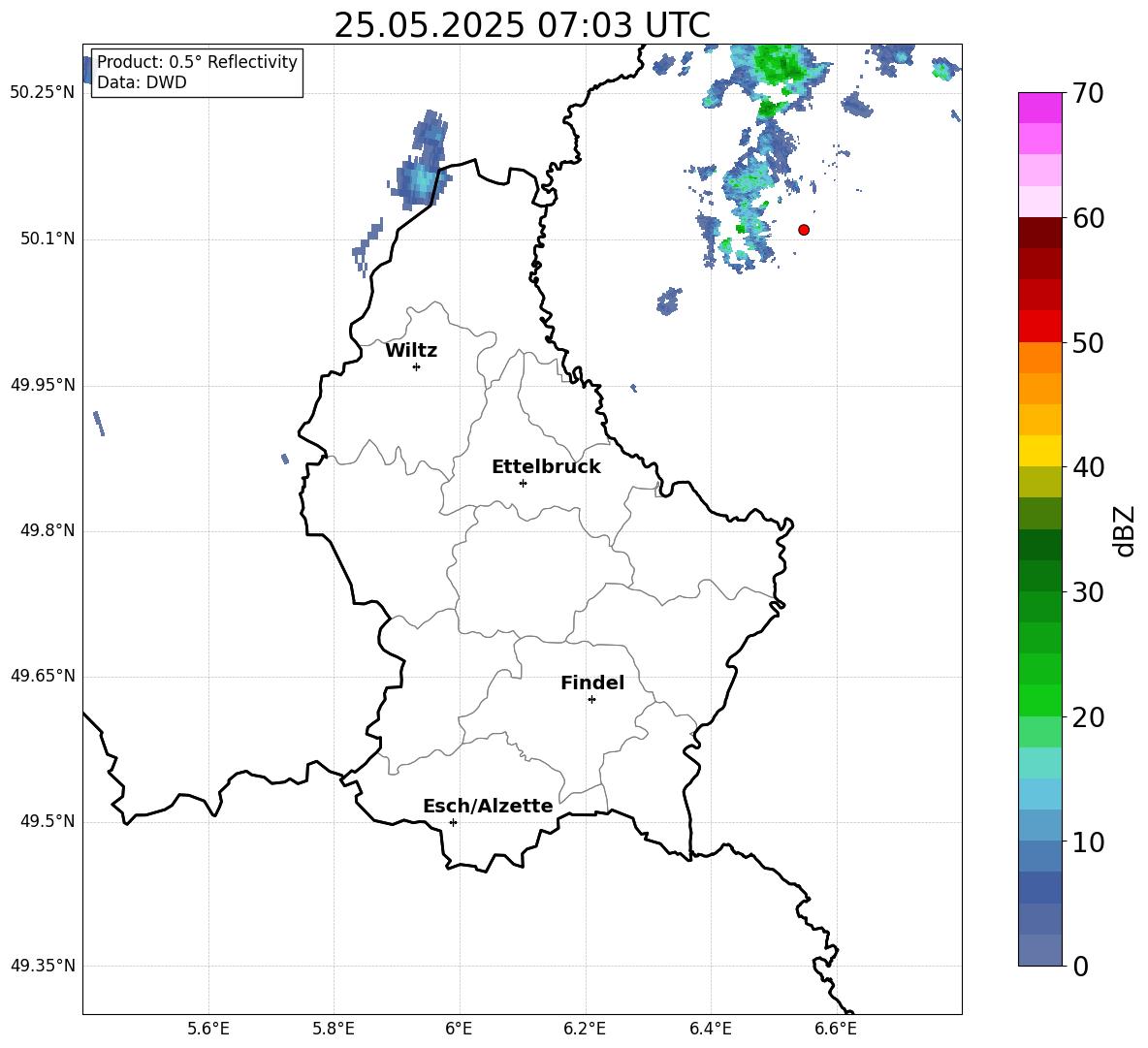Click the Esch/Alzette station label

click(x=488, y=806)
